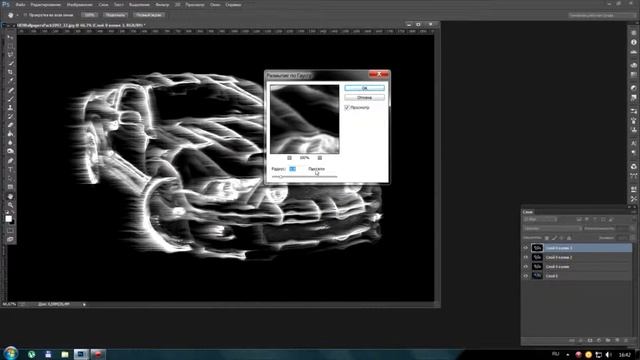The height and width of the screenshot is (360, 640).
Task: Click the foreground color swatch
Action: coord(8,218)
